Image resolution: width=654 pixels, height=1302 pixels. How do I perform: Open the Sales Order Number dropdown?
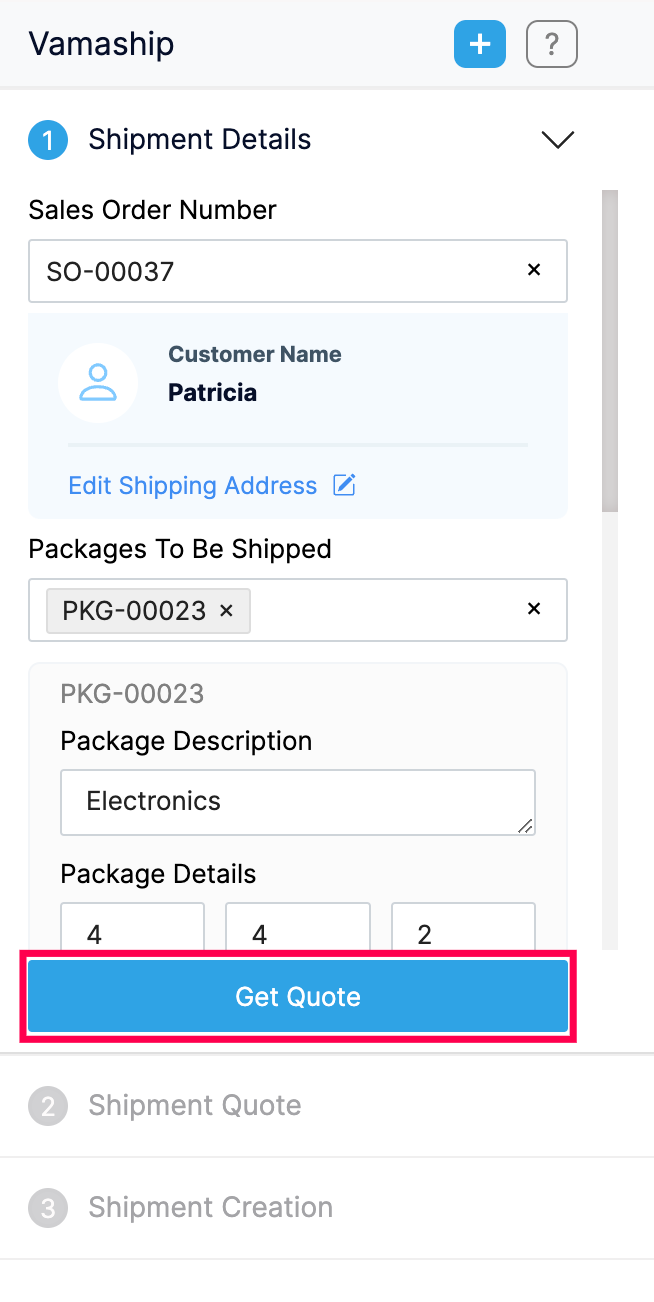click(x=280, y=271)
